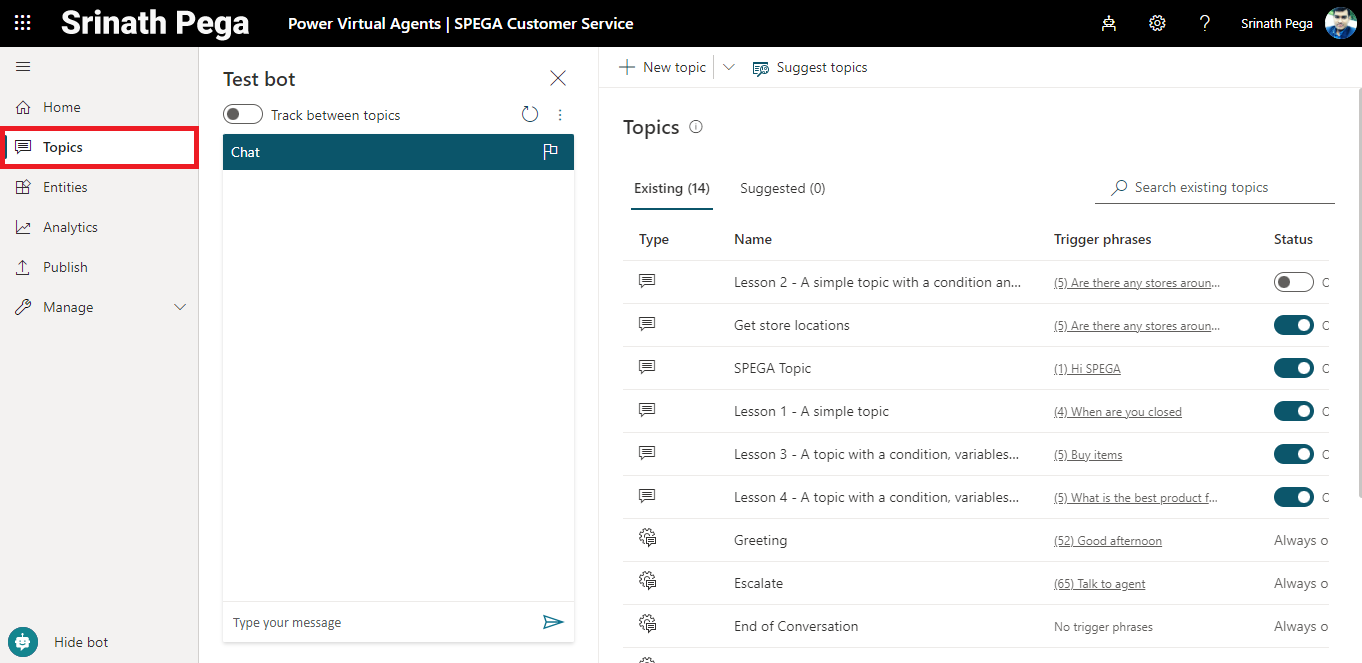This screenshot has width=1362, height=663.
Task: Disable the SPEGA Topic status toggle
Action: [x=1293, y=368]
